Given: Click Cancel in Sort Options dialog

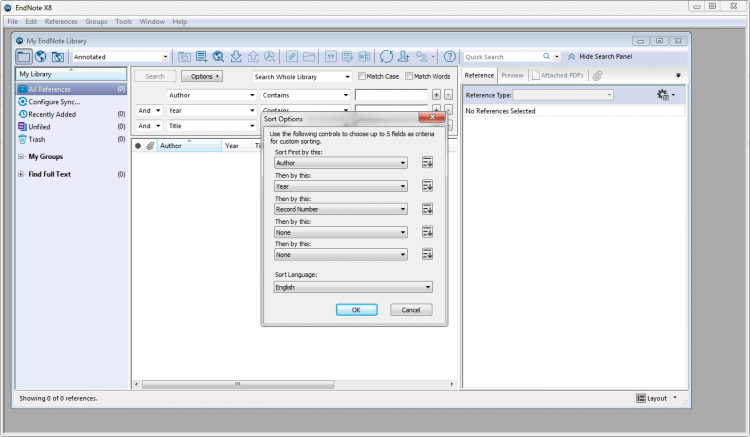Looking at the screenshot, I should (411, 310).
